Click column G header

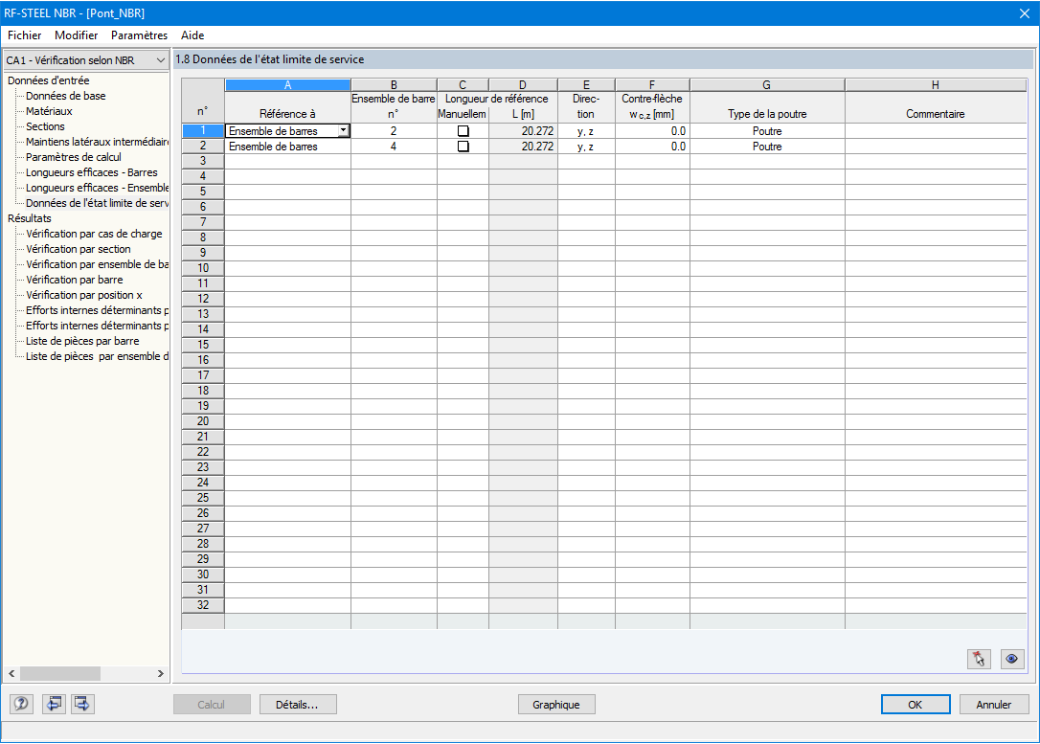pyautogui.click(x=767, y=85)
